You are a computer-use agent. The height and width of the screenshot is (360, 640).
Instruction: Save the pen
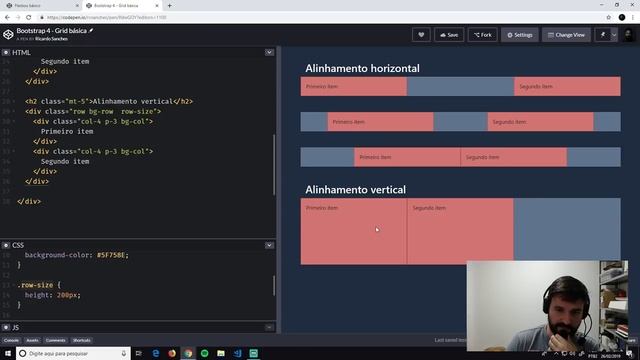tap(449, 35)
